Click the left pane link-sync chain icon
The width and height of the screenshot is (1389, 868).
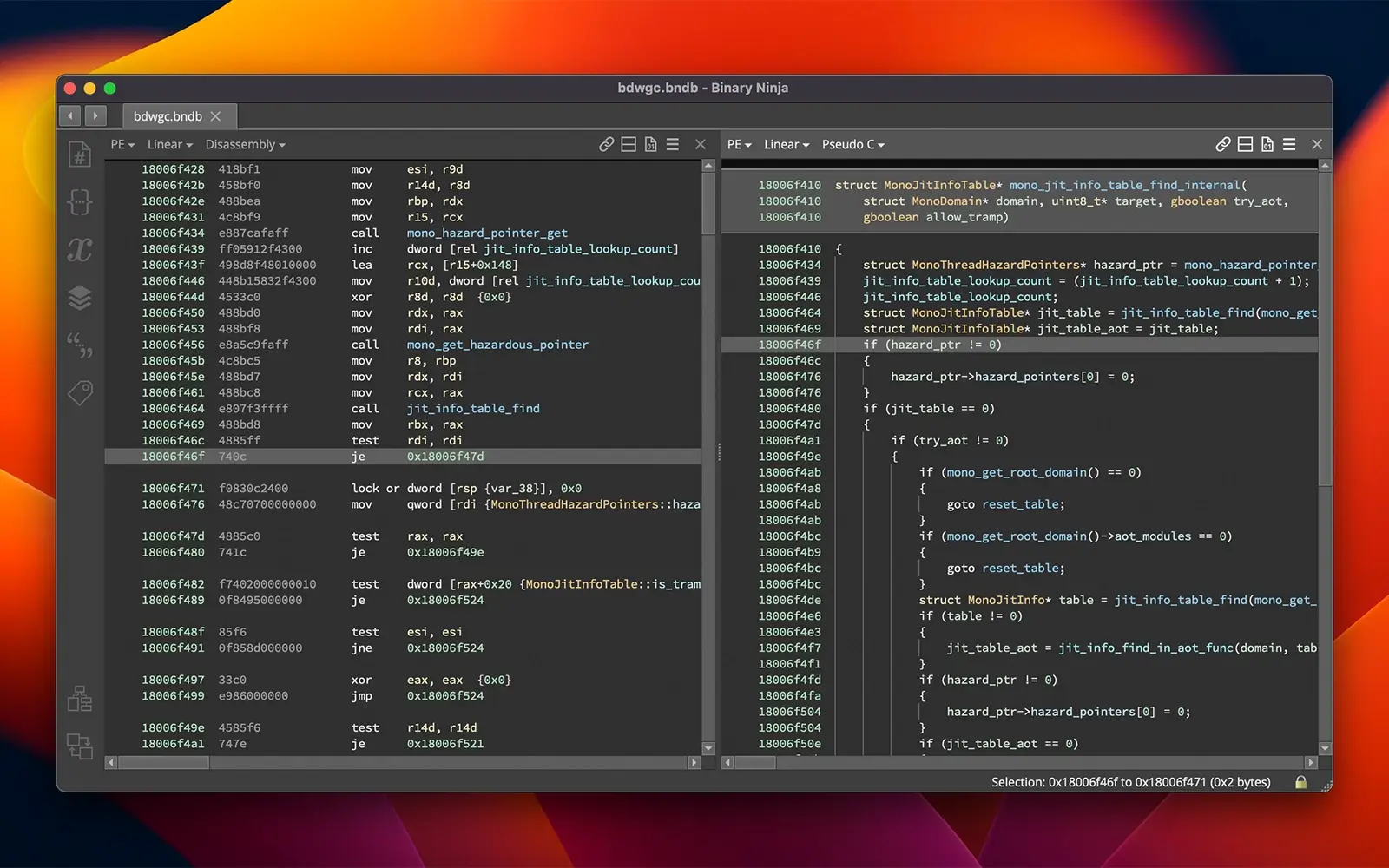(606, 145)
